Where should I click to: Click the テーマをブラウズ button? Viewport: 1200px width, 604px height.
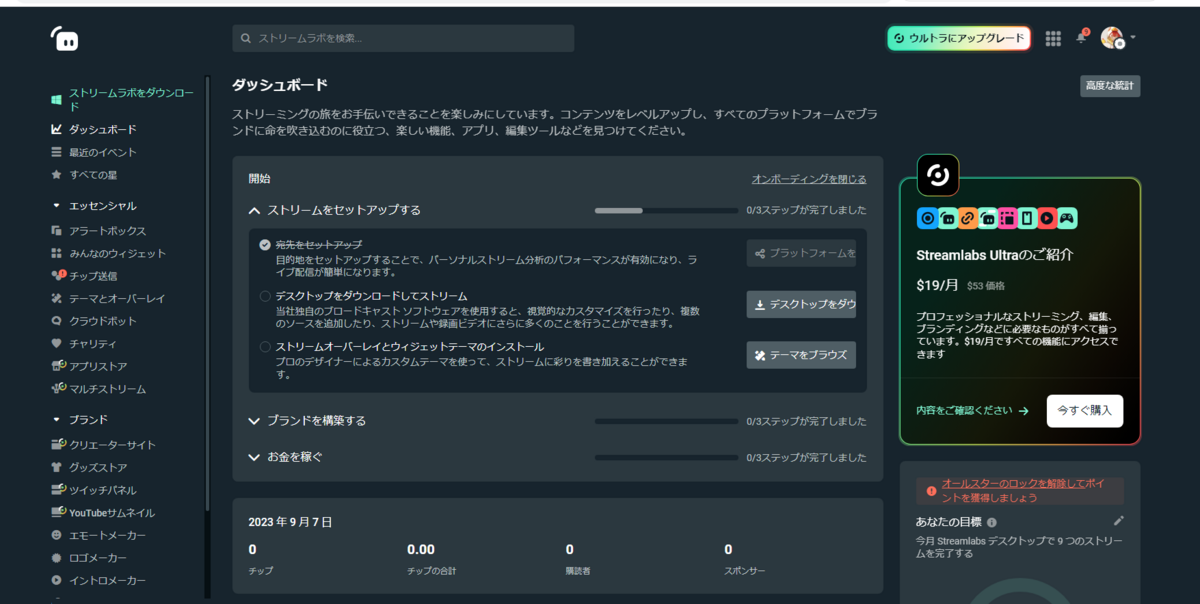(x=801, y=355)
